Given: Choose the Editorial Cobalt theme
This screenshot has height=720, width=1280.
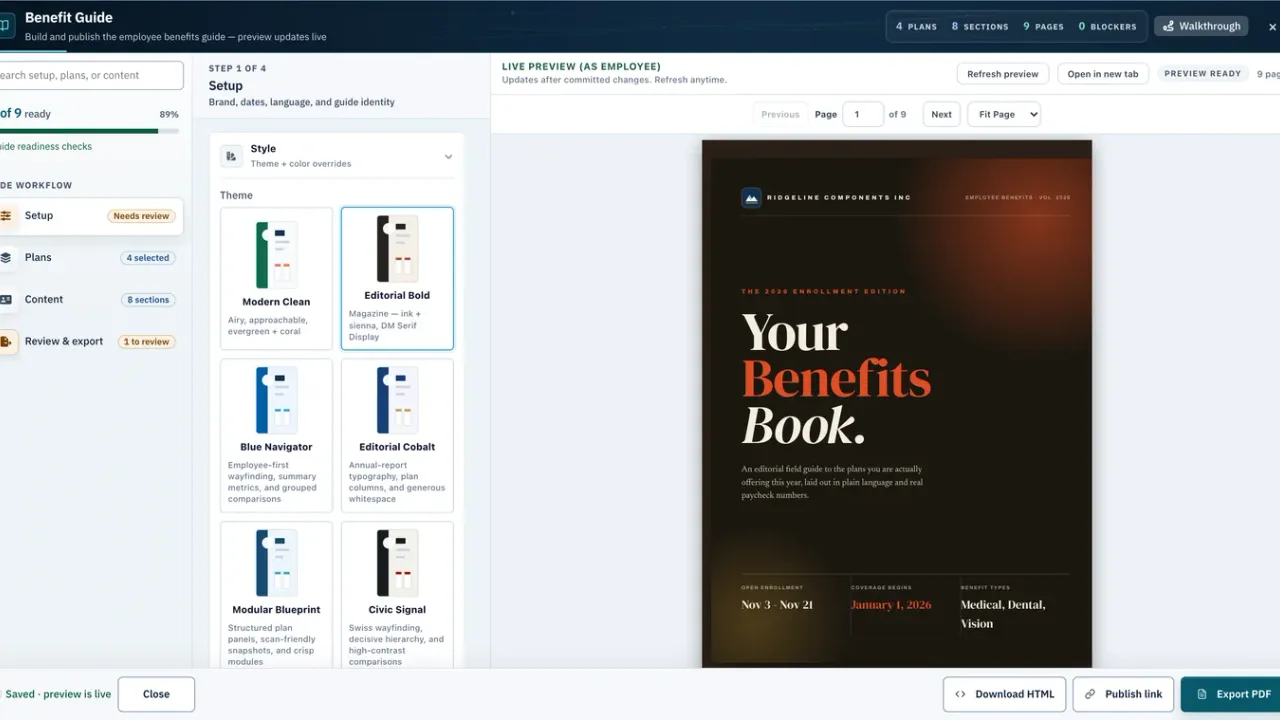Looking at the screenshot, I should tap(397, 436).
